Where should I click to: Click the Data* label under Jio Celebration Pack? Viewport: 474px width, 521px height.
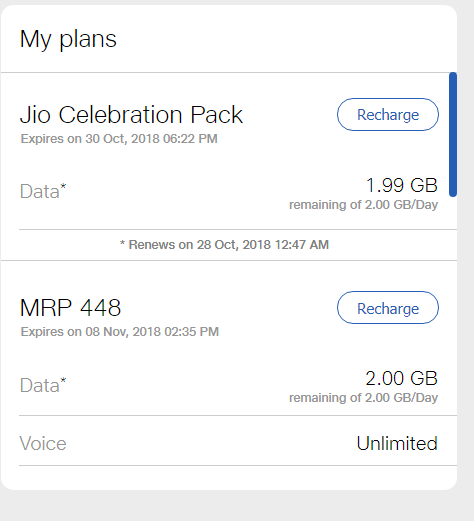pos(43,191)
